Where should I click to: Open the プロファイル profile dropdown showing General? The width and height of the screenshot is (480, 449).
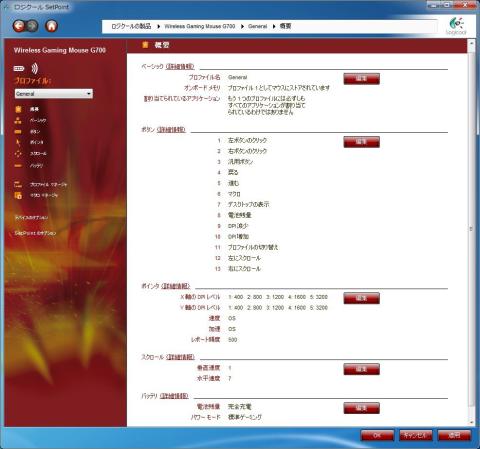(x=54, y=94)
